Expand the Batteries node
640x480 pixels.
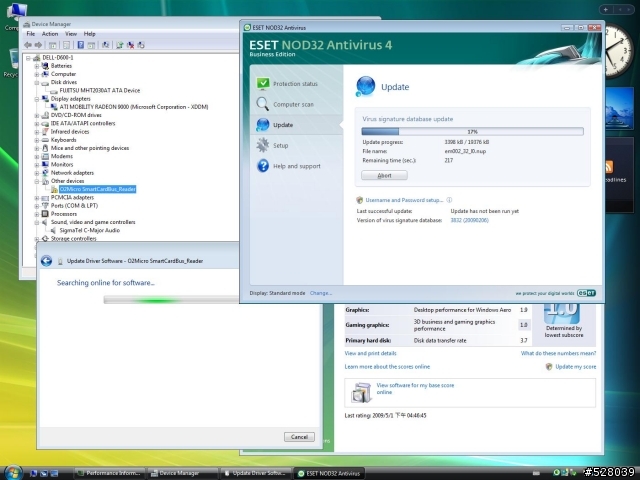coord(37,66)
